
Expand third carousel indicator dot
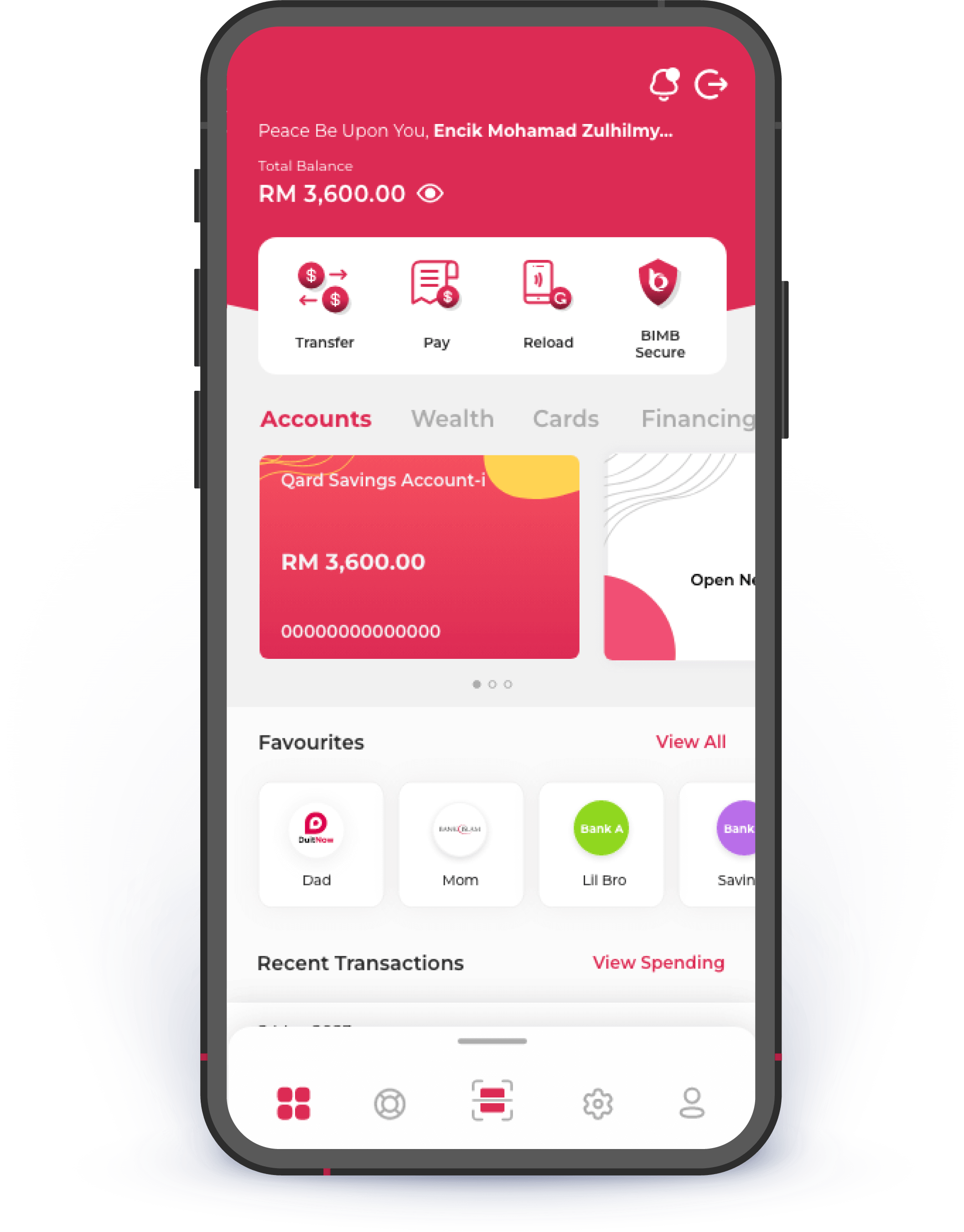pyautogui.click(x=507, y=684)
